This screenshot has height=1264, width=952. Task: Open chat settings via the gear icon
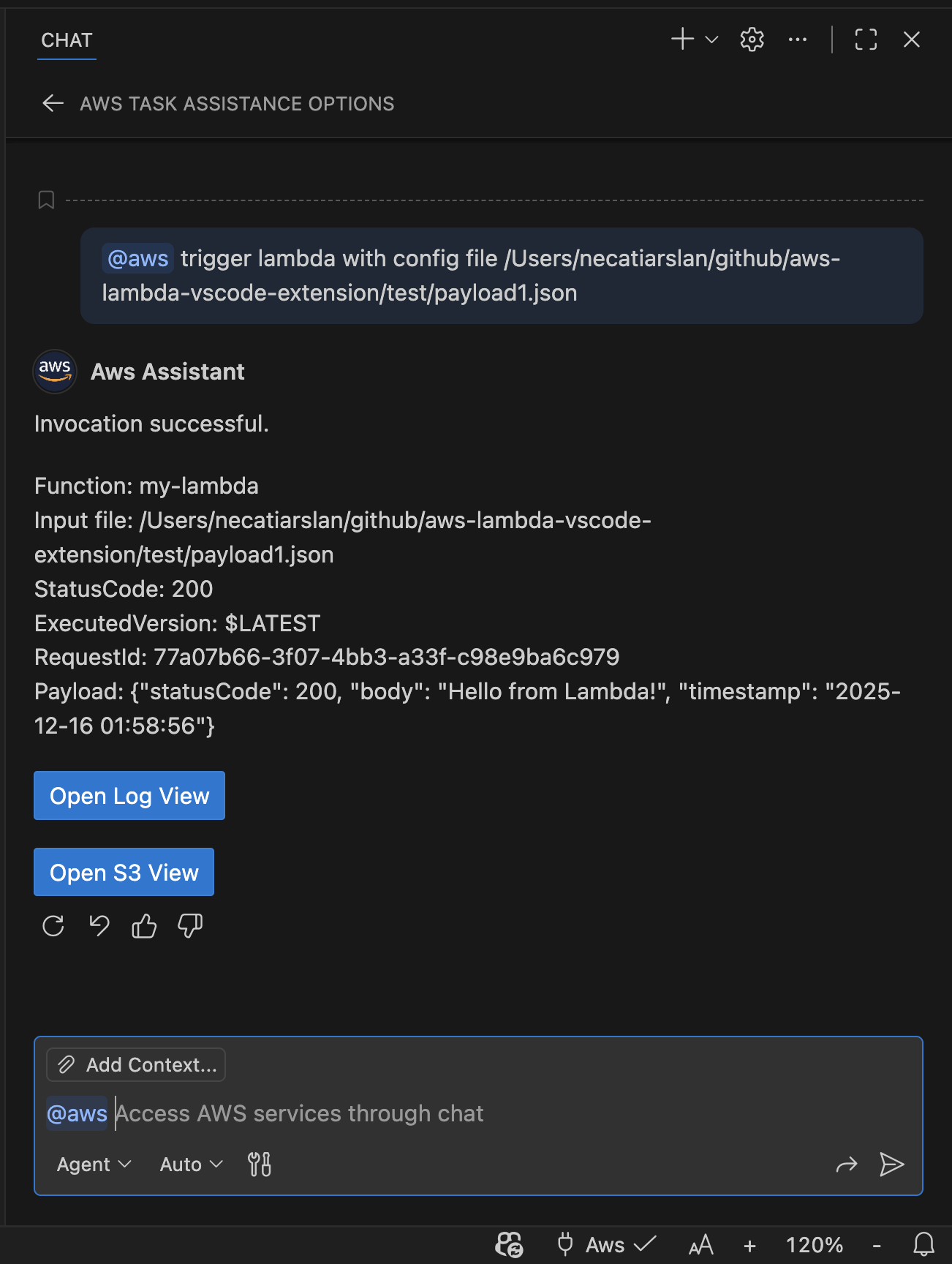[751, 39]
